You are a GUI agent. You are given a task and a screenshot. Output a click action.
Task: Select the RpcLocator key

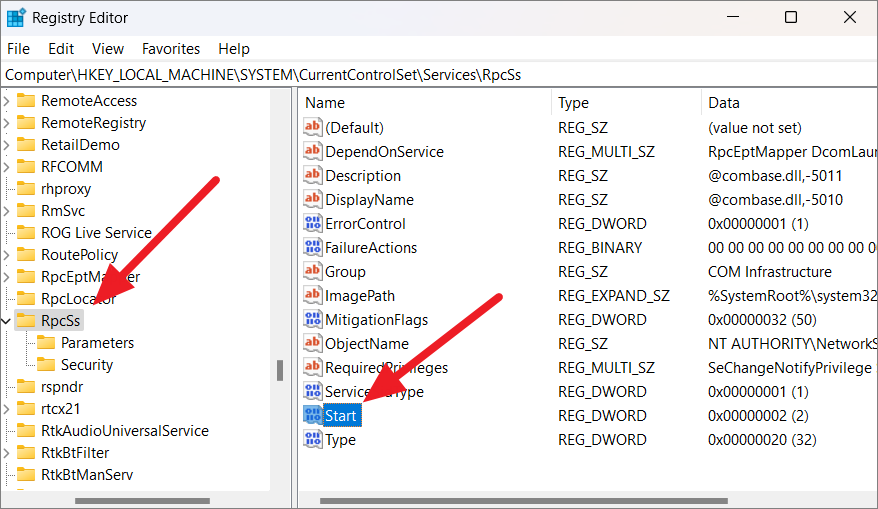[78, 299]
